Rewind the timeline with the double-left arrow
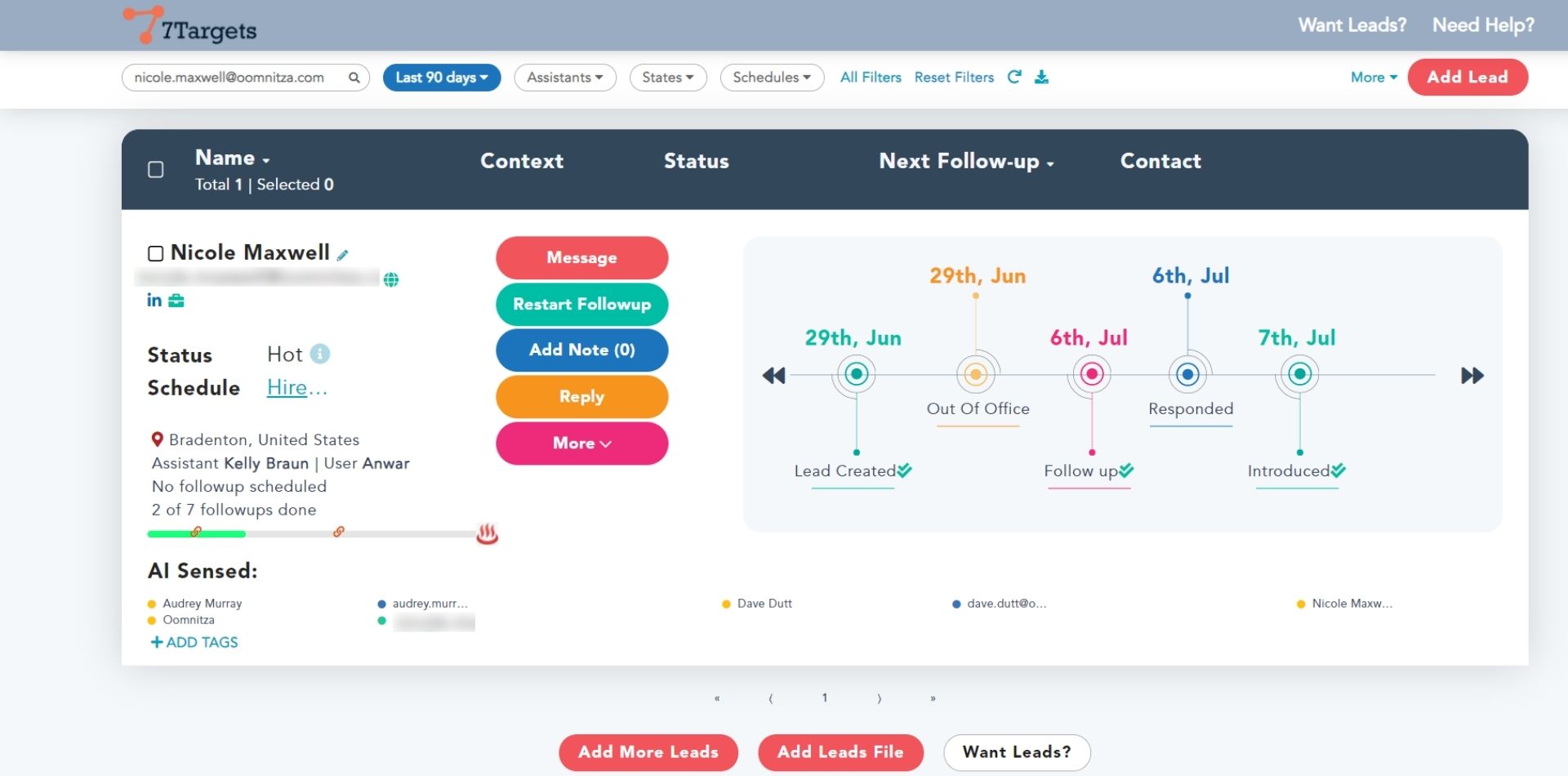The width and height of the screenshot is (1568, 776). (x=773, y=376)
